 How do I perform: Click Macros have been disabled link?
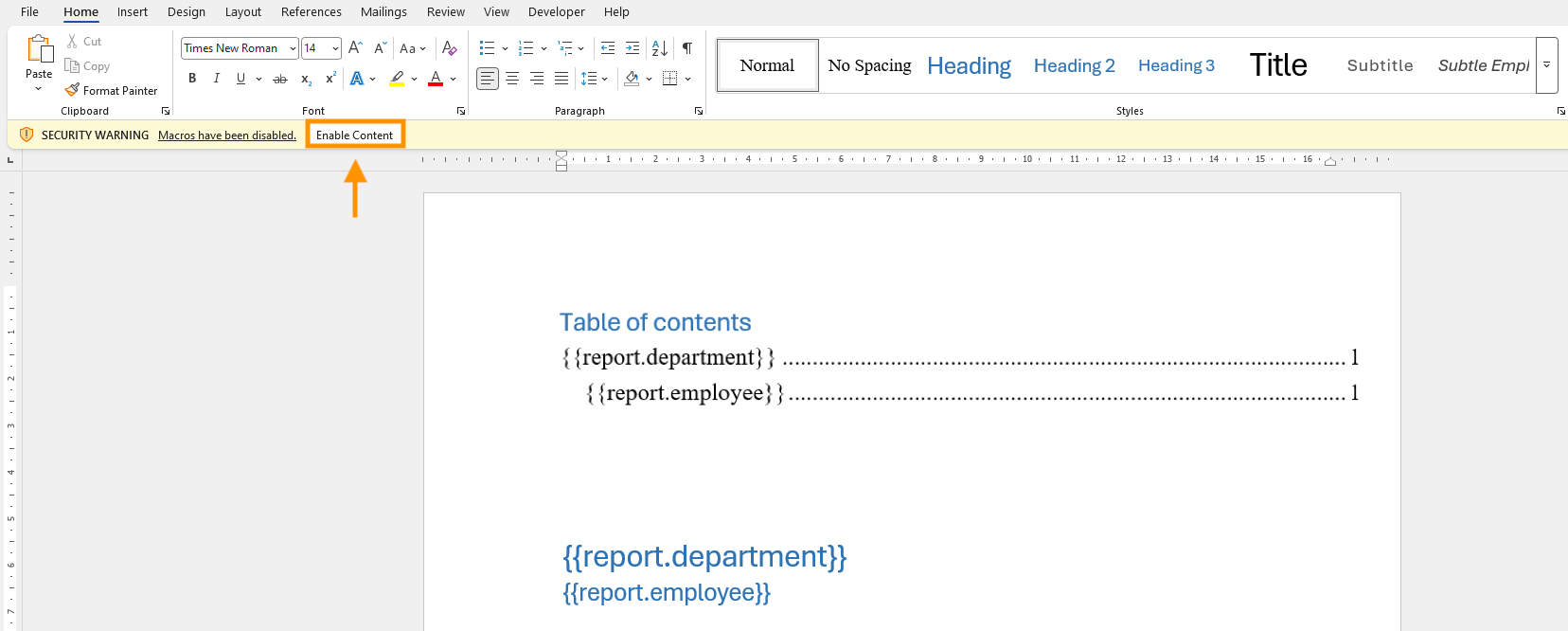pos(227,135)
